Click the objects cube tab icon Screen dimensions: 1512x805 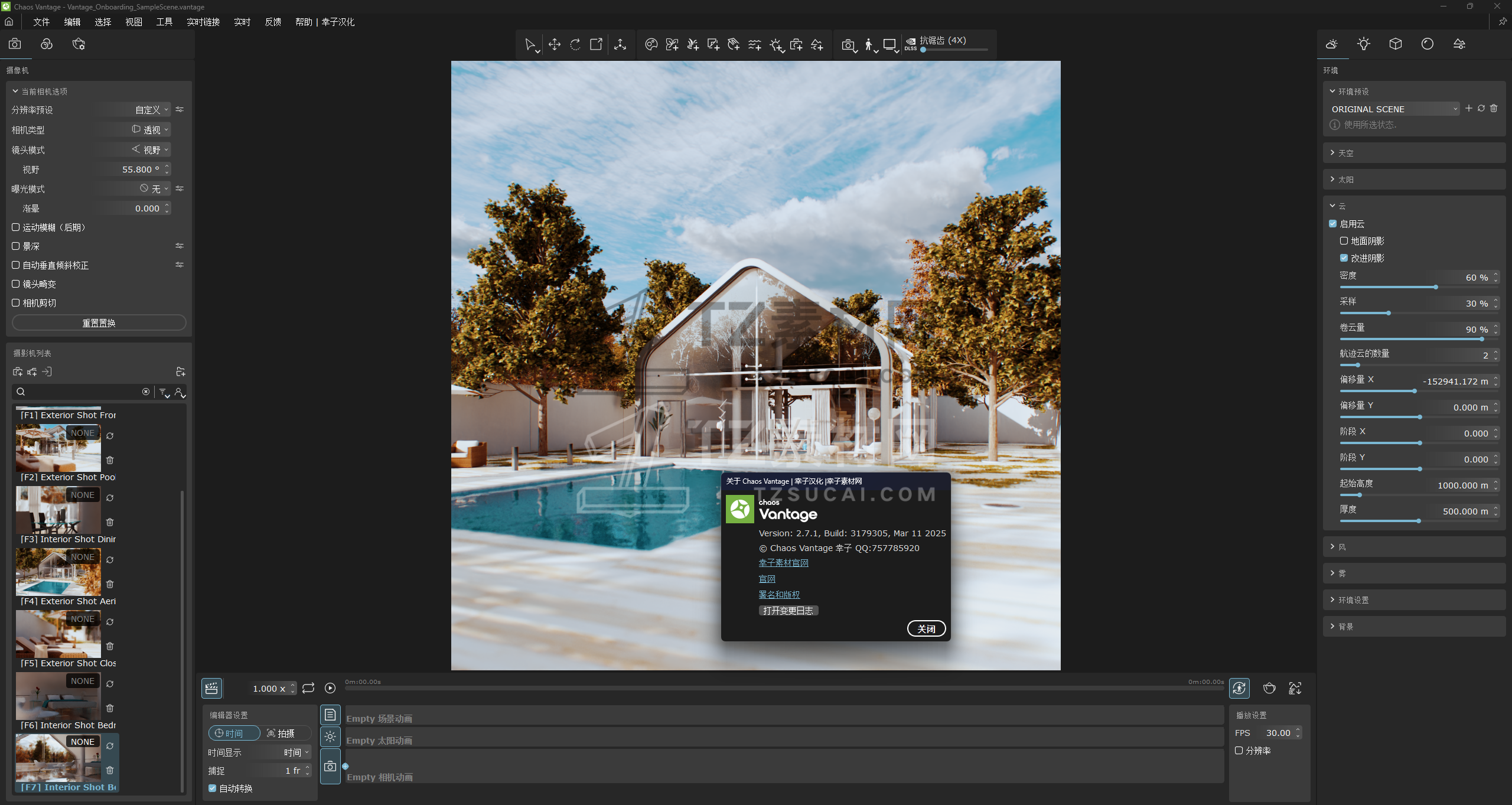(x=1395, y=44)
